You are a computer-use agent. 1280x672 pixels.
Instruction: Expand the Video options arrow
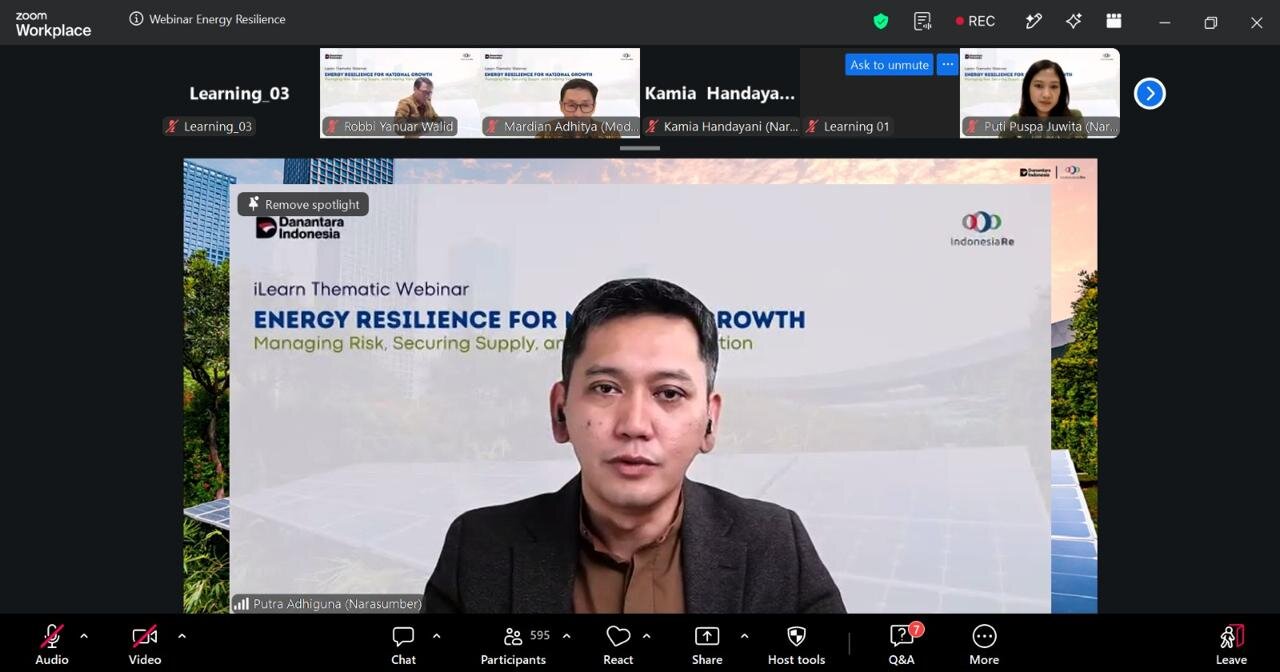[181, 635]
